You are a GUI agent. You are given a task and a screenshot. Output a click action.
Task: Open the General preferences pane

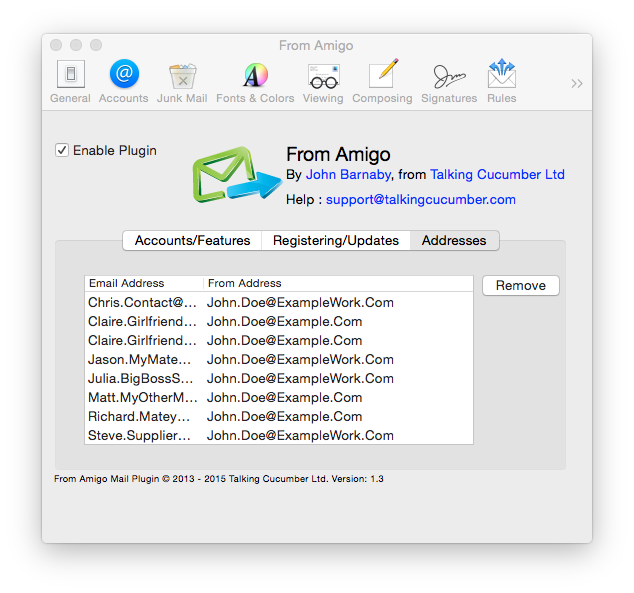[70, 82]
